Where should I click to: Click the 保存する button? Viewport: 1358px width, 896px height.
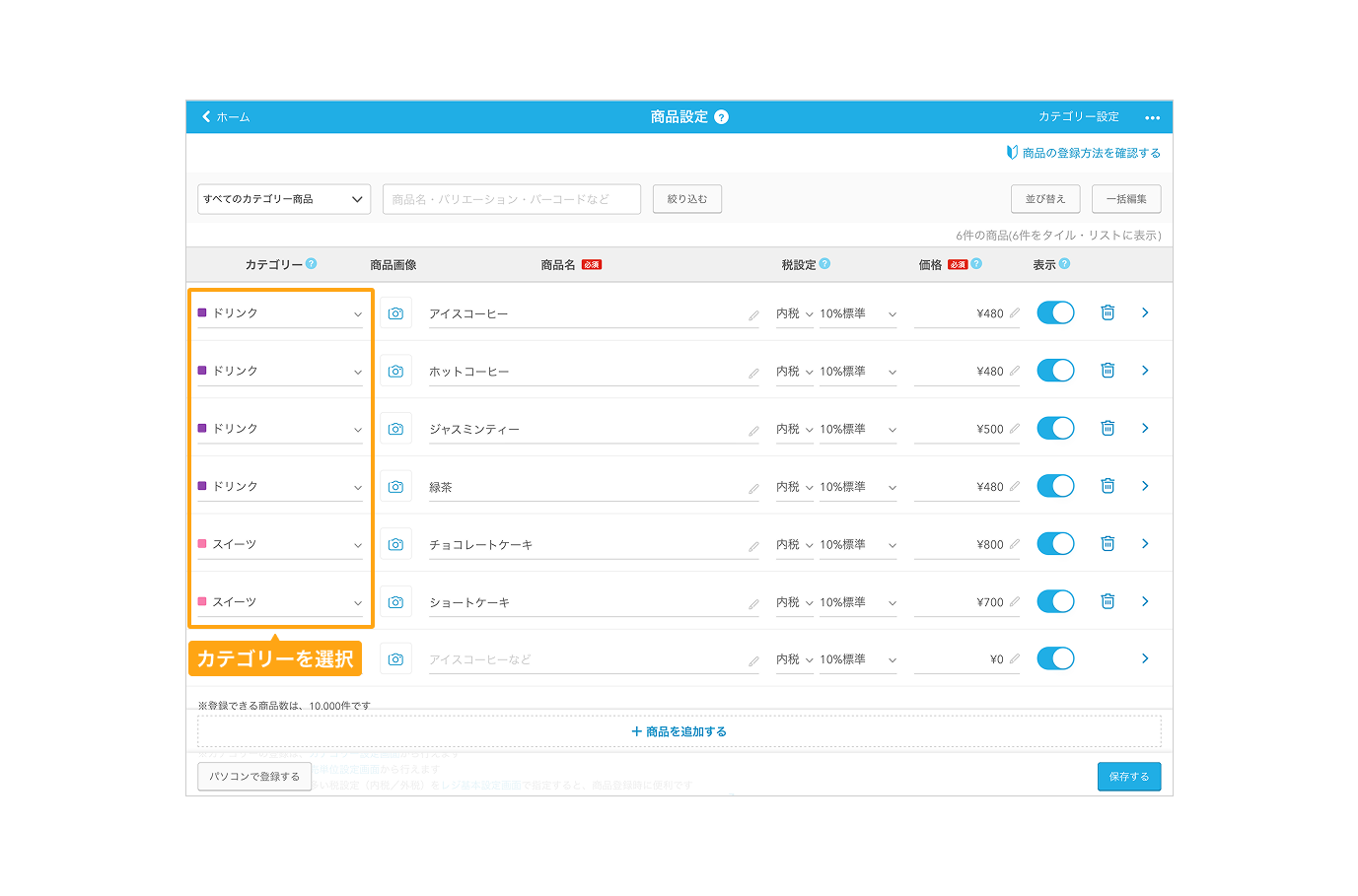tap(1129, 777)
